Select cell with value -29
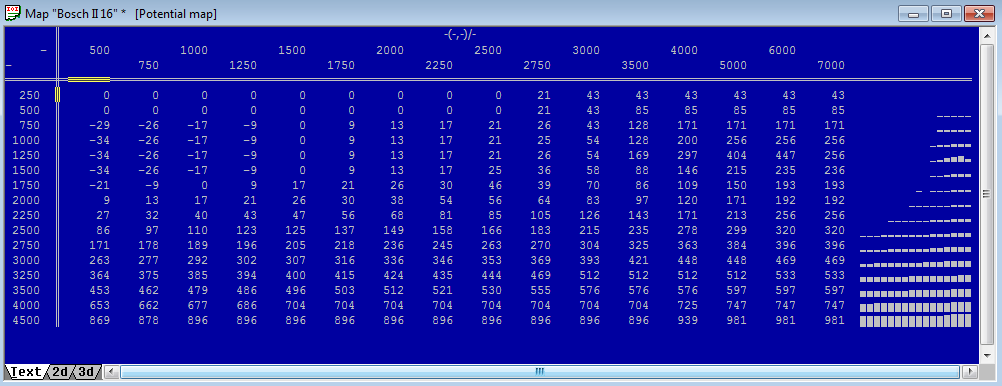Viewport: 1002px width, 386px height. [x=99, y=125]
